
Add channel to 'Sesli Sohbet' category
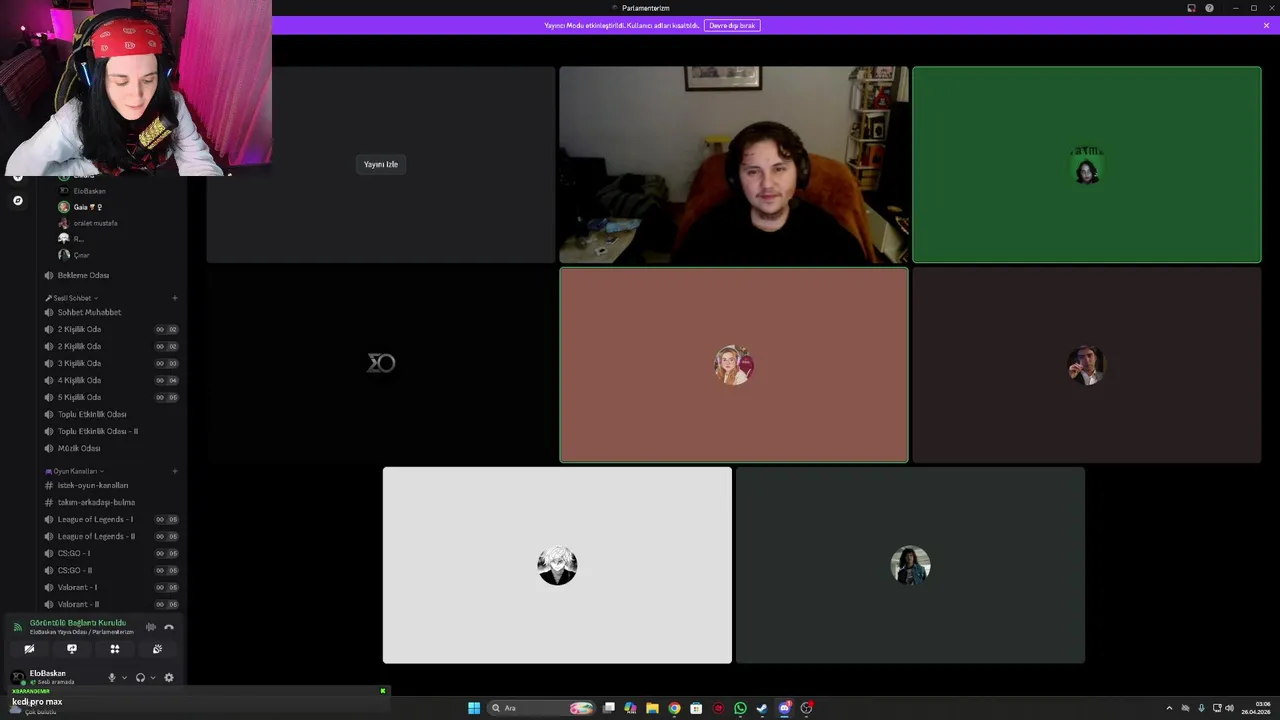point(175,298)
